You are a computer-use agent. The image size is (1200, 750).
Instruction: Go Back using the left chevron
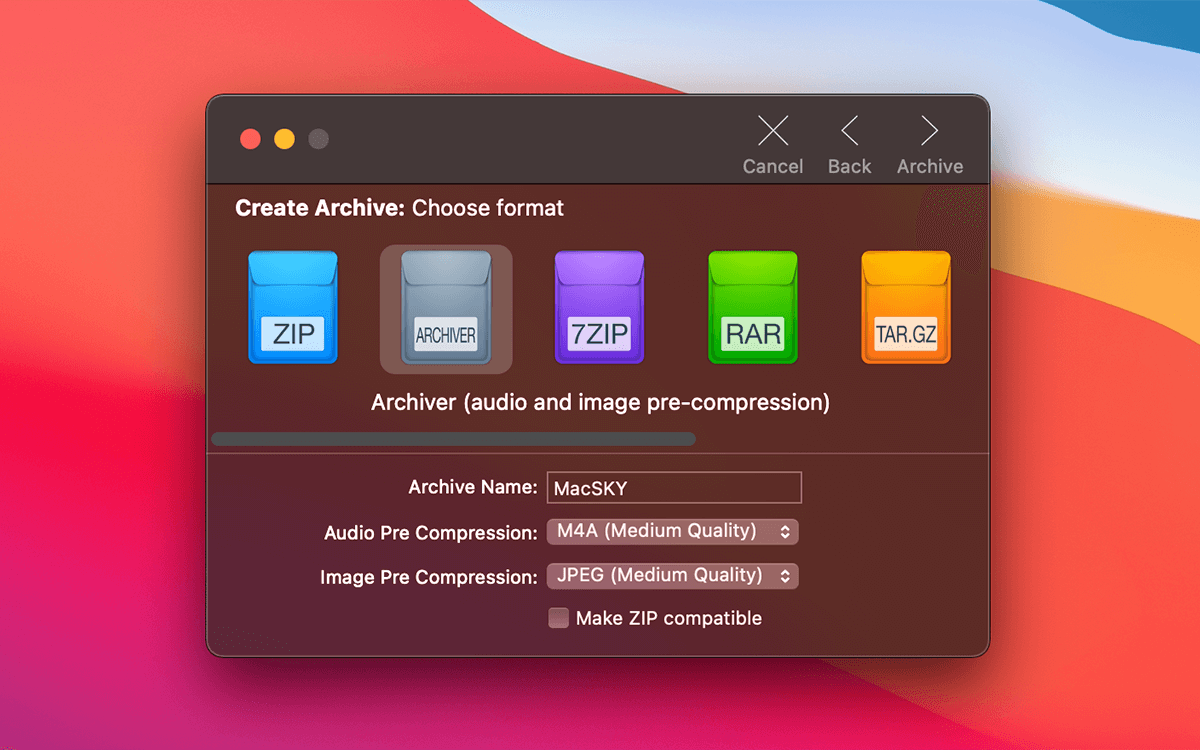pyautogui.click(x=849, y=131)
